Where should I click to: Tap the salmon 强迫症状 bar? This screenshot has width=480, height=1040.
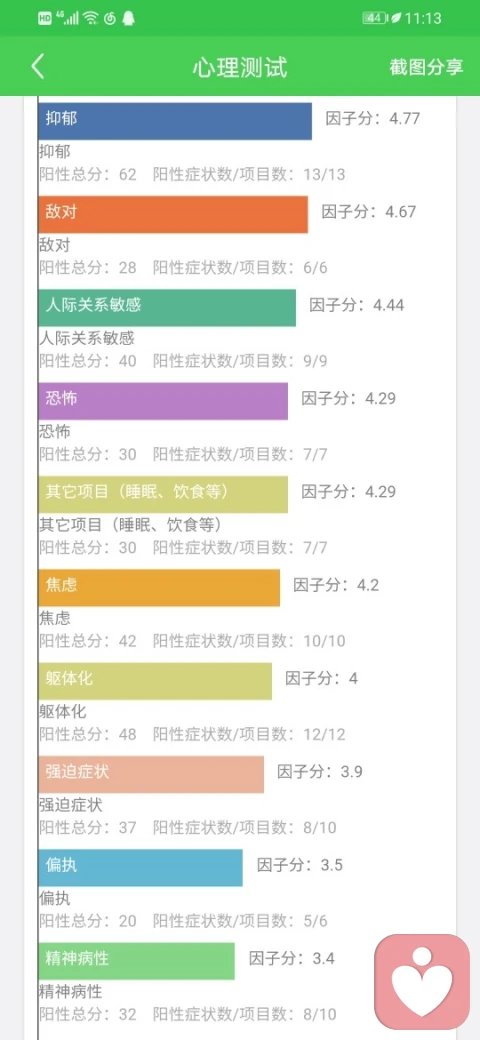(x=151, y=774)
